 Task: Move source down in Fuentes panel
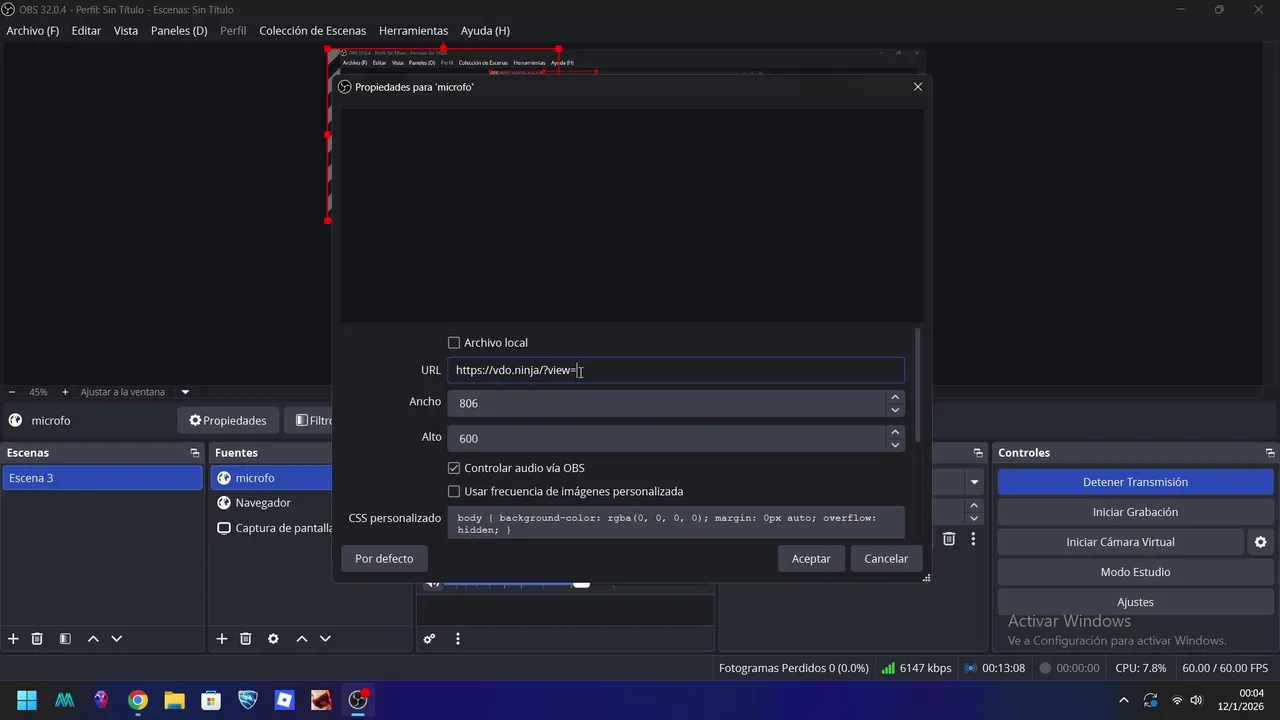pos(325,639)
